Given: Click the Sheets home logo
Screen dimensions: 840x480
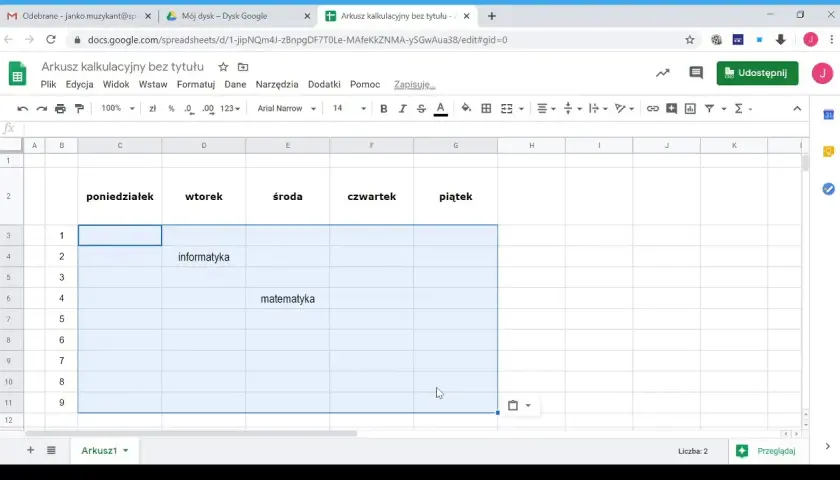Looking at the screenshot, I should (x=17, y=73).
